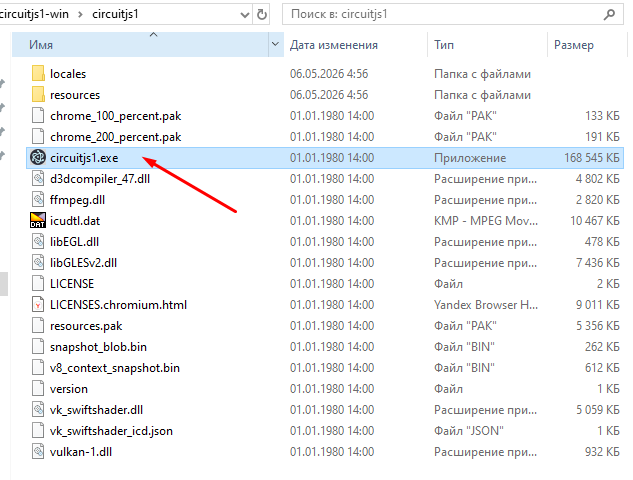Select vk_swiftshader_icd.json file name
The image size is (633, 480).
click(x=111, y=431)
